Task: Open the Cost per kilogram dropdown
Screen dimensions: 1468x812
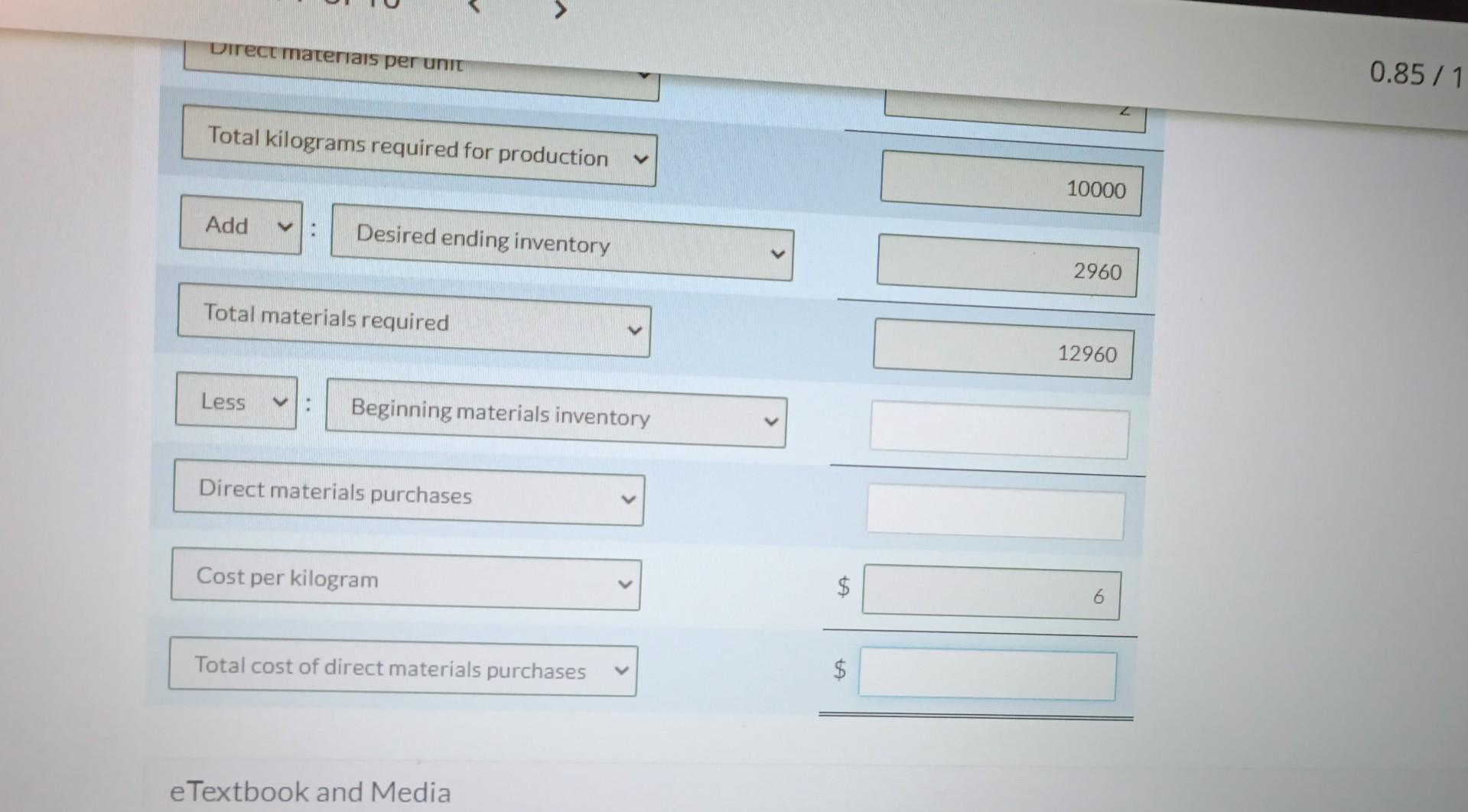Action: 405,580
